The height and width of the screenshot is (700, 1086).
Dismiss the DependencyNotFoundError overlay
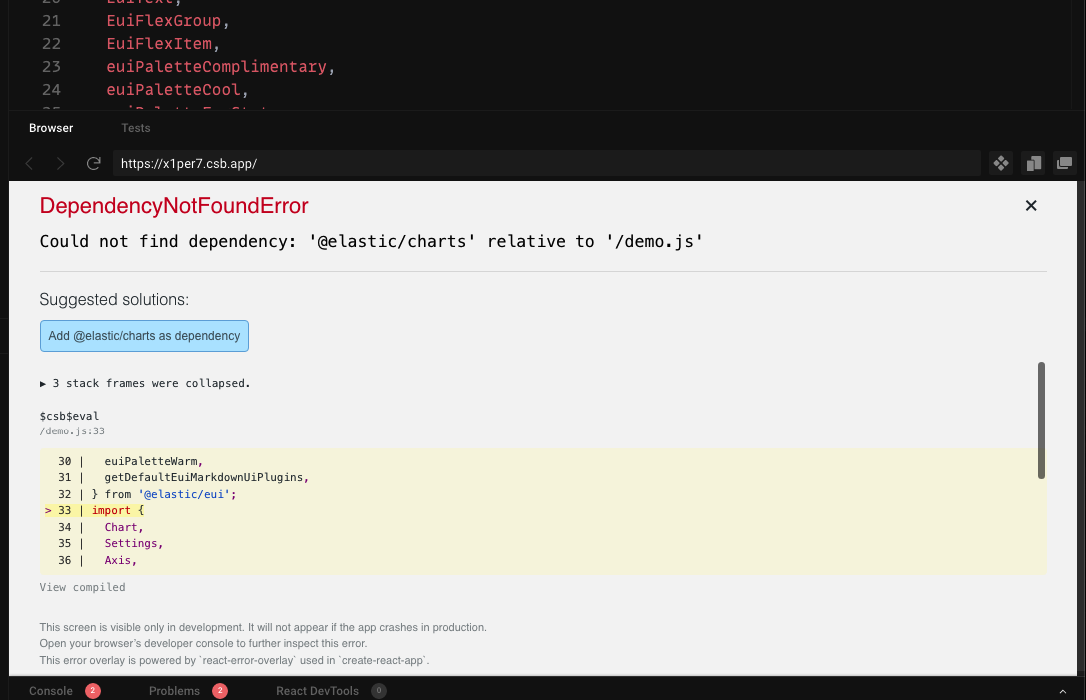[1031, 205]
